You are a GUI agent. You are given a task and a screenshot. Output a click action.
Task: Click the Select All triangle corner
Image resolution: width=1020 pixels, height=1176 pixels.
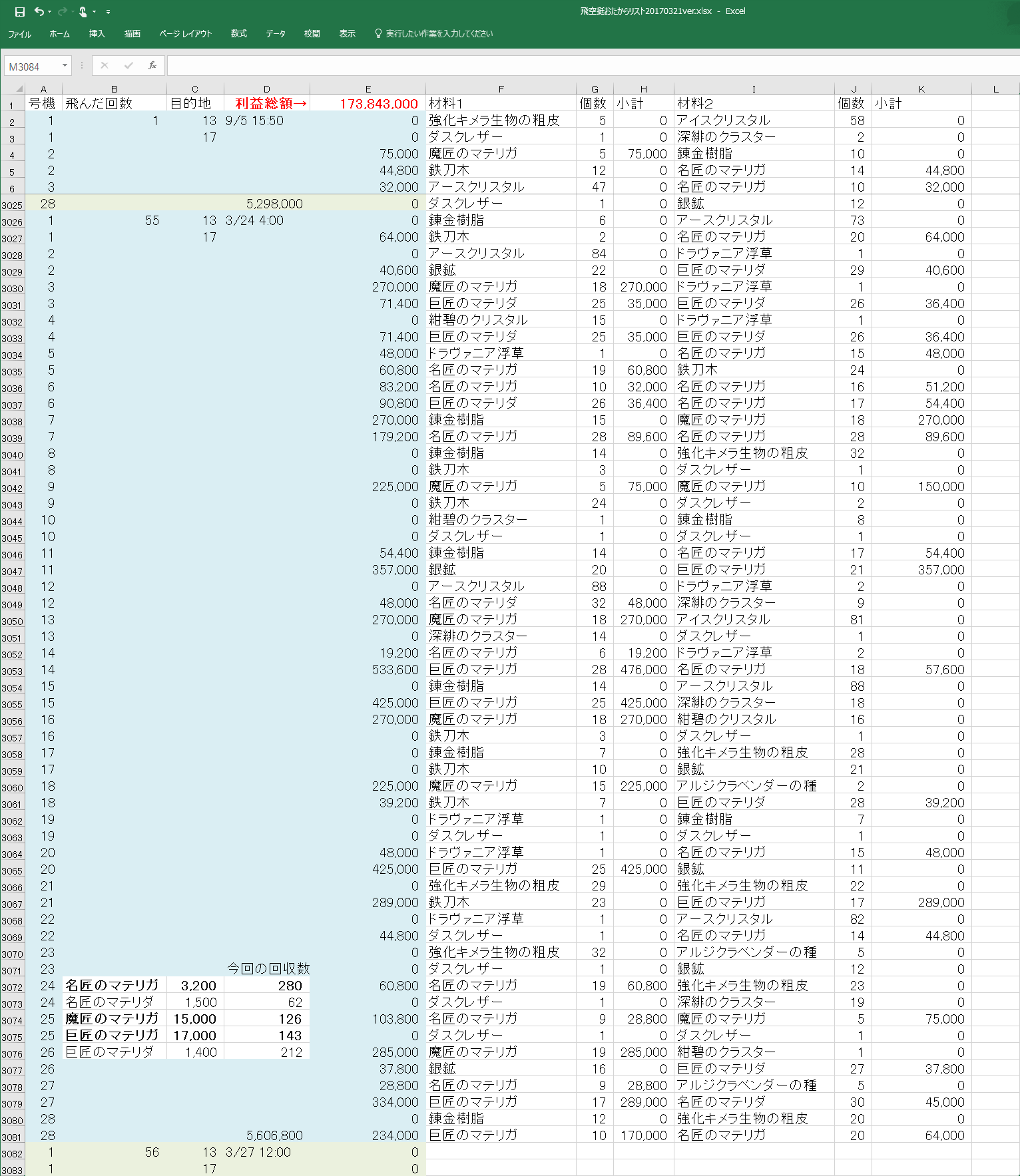(x=19, y=89)
